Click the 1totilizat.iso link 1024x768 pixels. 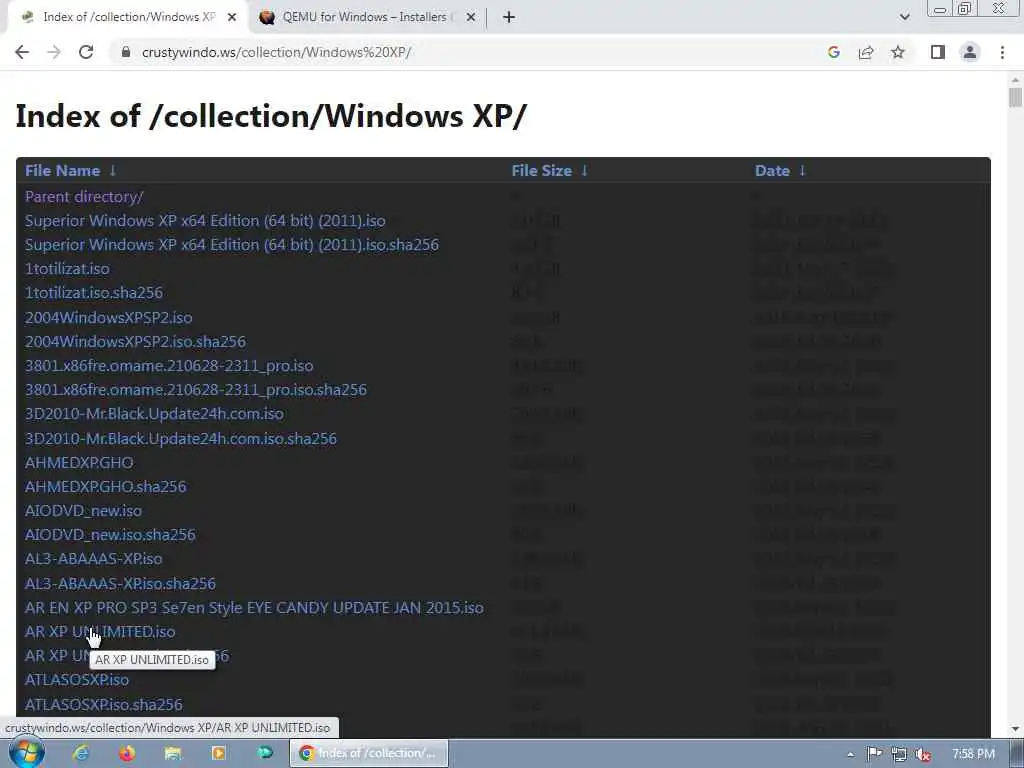pos(67,269)
